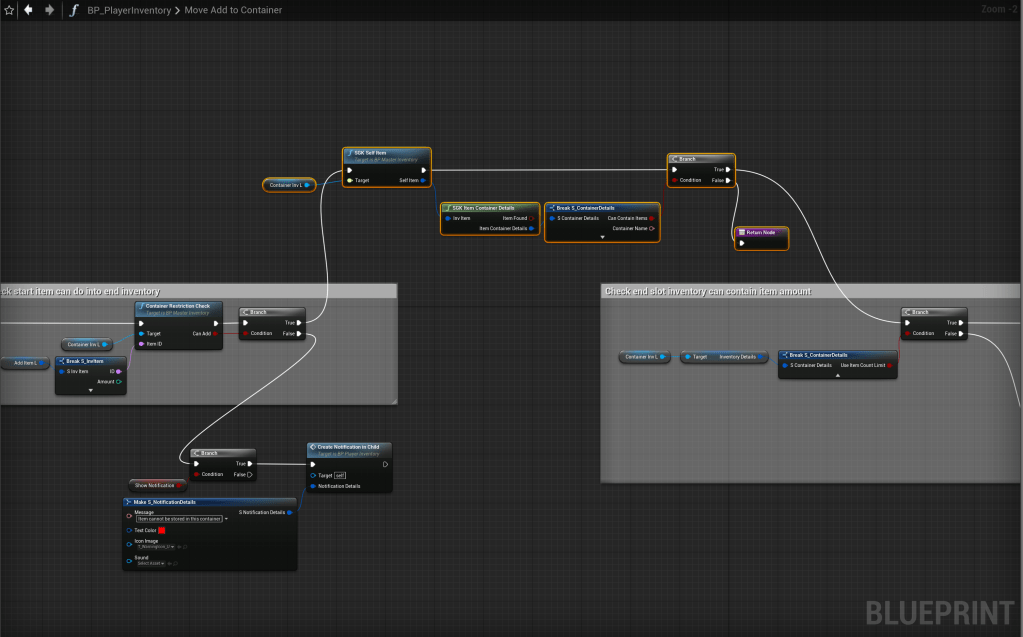Open the Sound select asset dropdown
This screenshot has height=637, width=1023.
pos(151,564)
